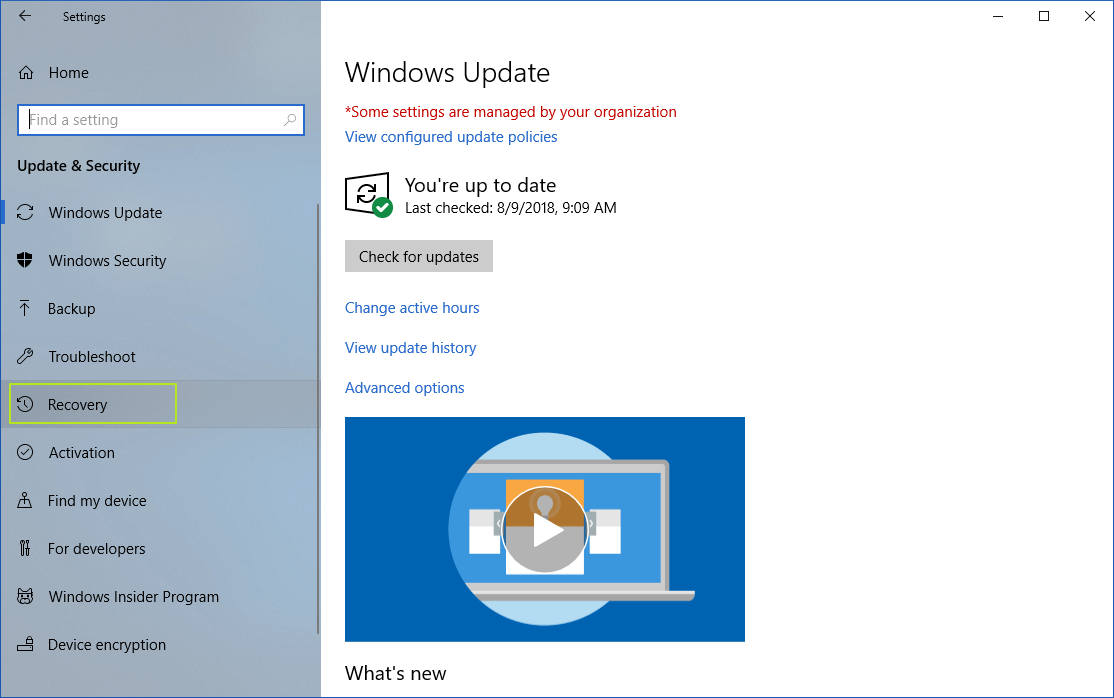
Task: Open Advanced options
Action: pyautogui.click(x=404, y=387)
